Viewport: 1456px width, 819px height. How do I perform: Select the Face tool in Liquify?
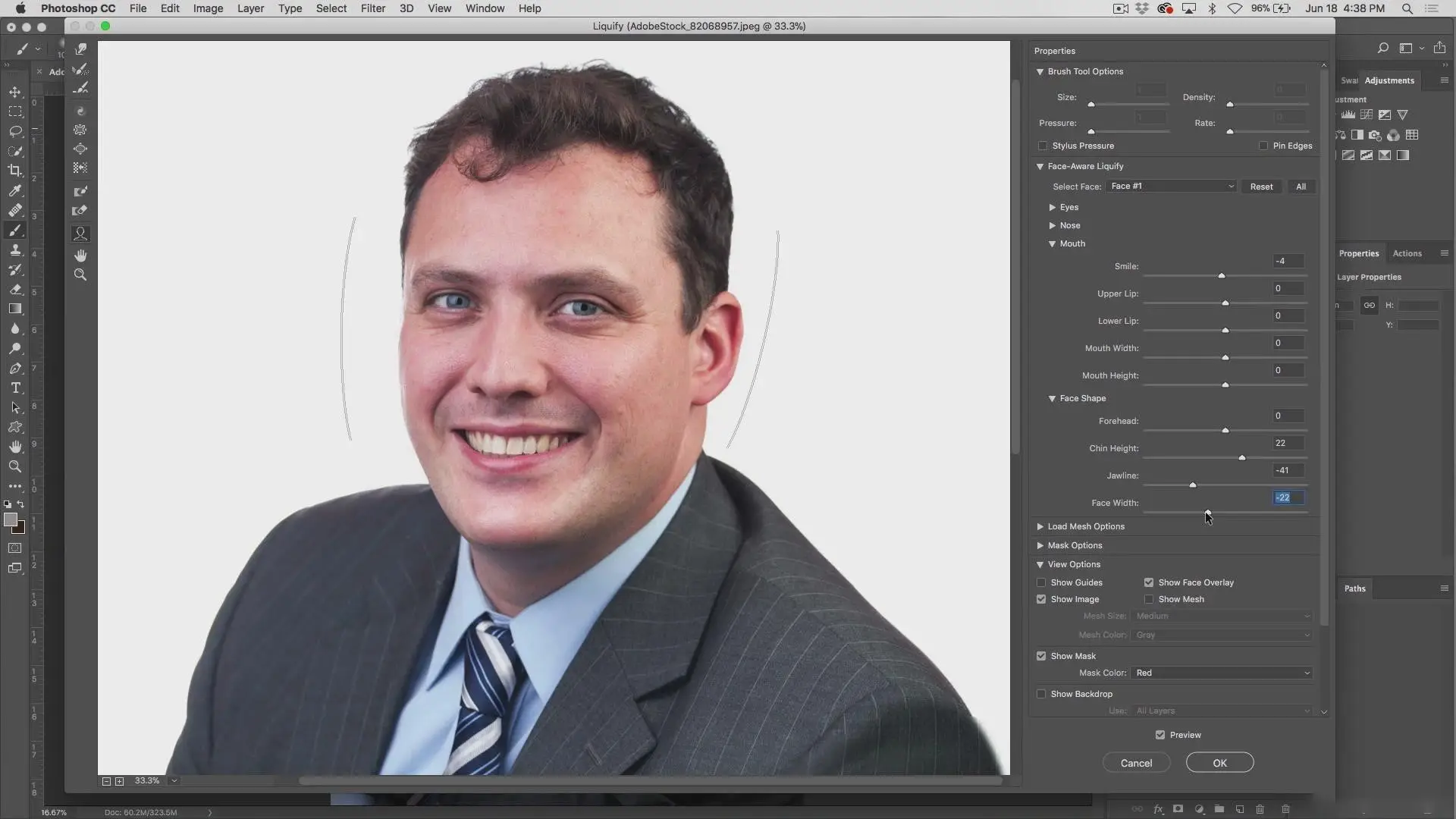[x=80, y=234]
